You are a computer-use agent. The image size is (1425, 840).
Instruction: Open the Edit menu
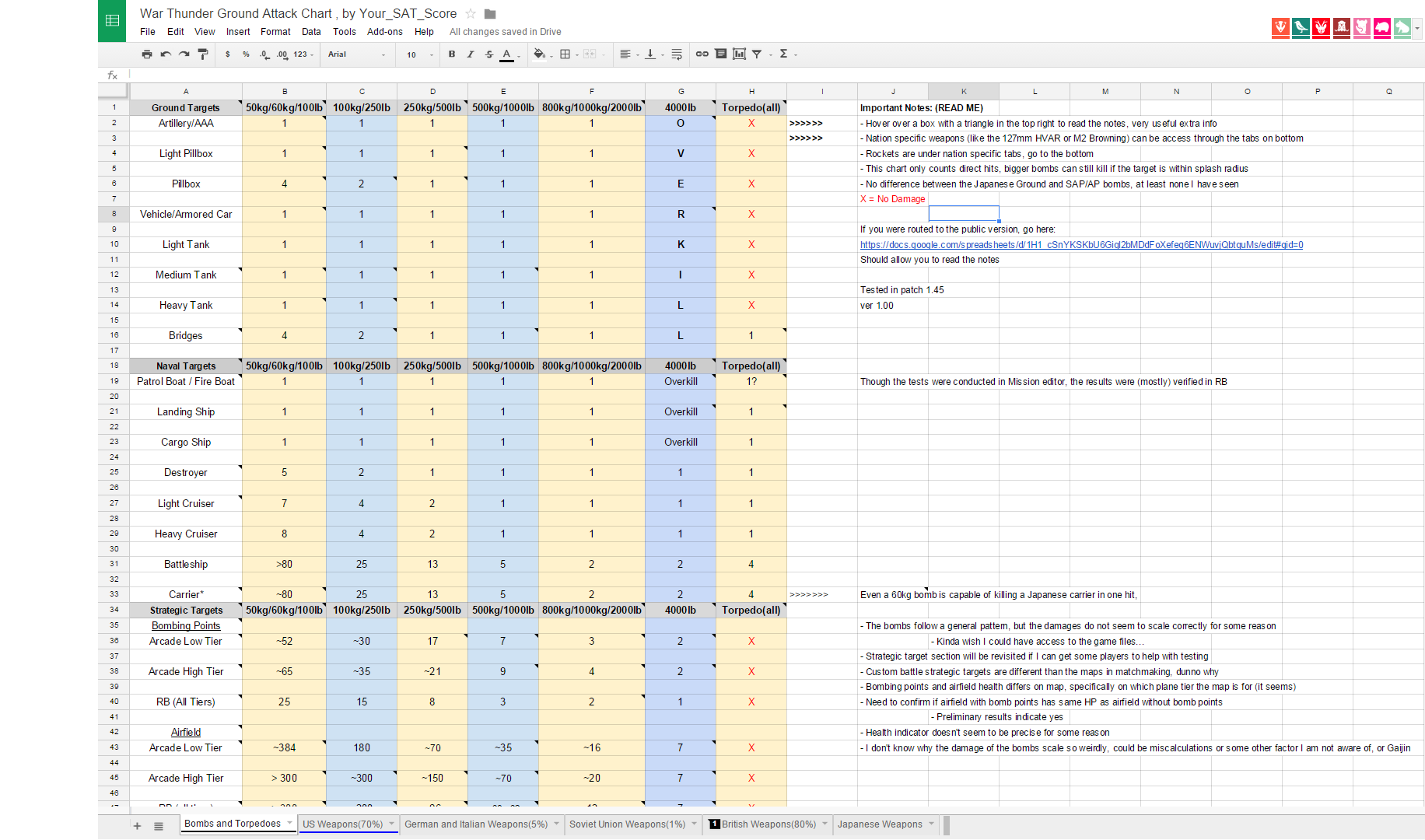[176, 32]
